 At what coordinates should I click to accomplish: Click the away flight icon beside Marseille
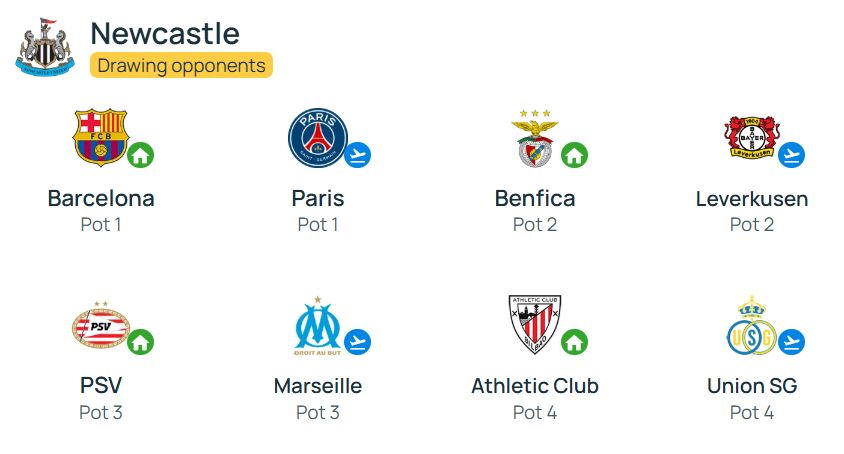click(357, 342)
